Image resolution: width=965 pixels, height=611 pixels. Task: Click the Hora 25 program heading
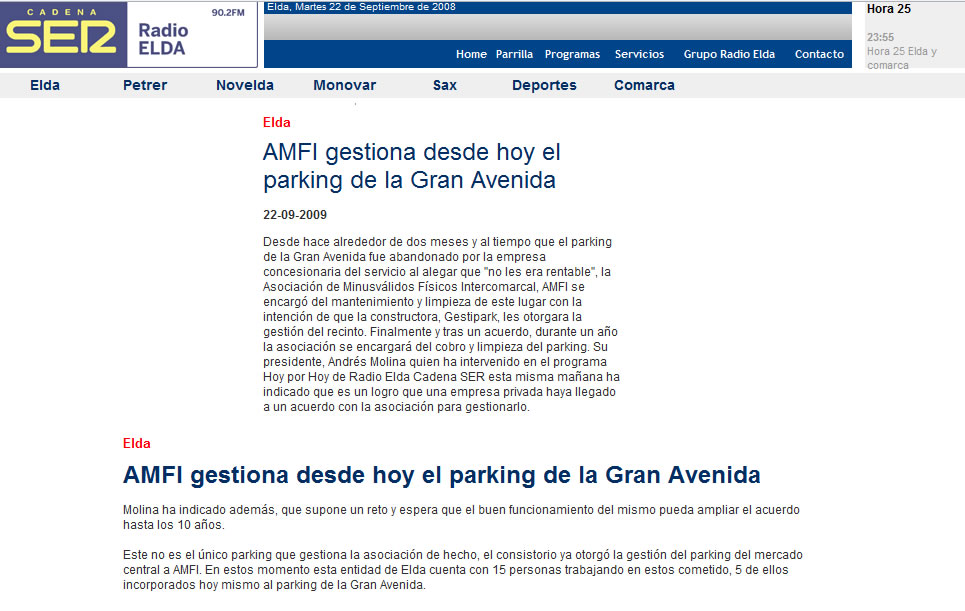pyautogui.click(x=889, y=9)
